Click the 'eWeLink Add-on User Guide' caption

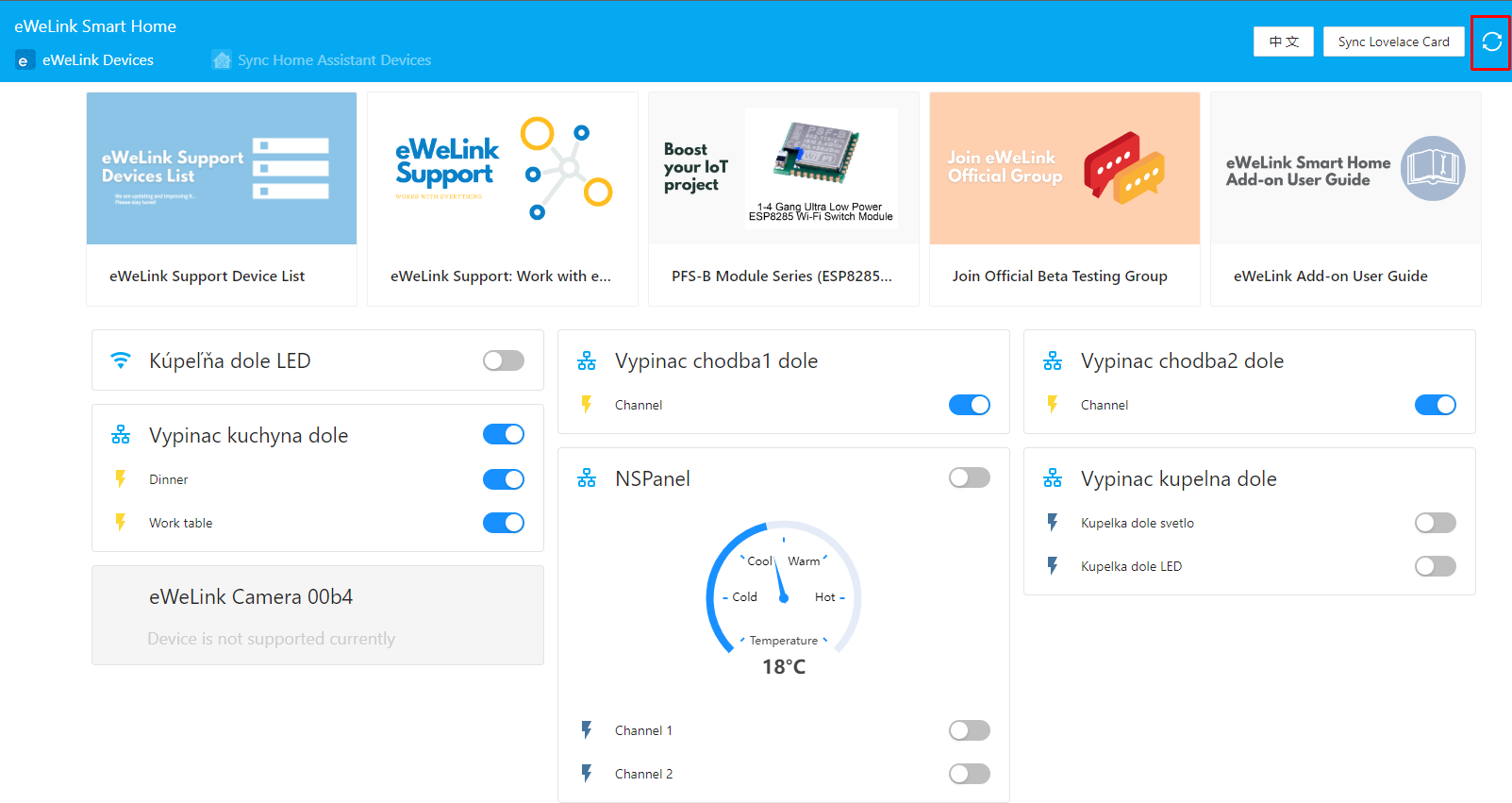(1331, 276)
